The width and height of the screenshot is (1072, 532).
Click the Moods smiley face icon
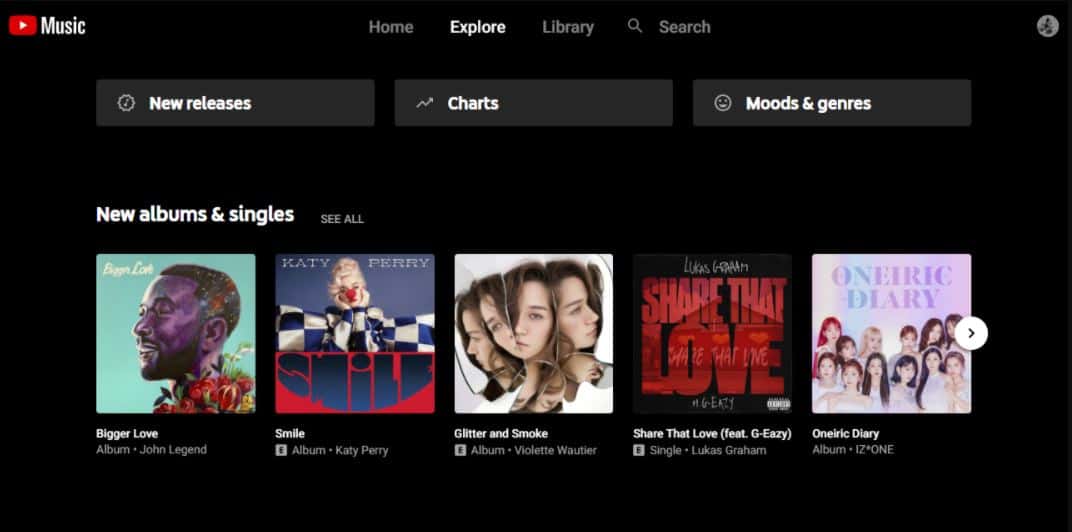pyautogui.click(x=723, y=103)
